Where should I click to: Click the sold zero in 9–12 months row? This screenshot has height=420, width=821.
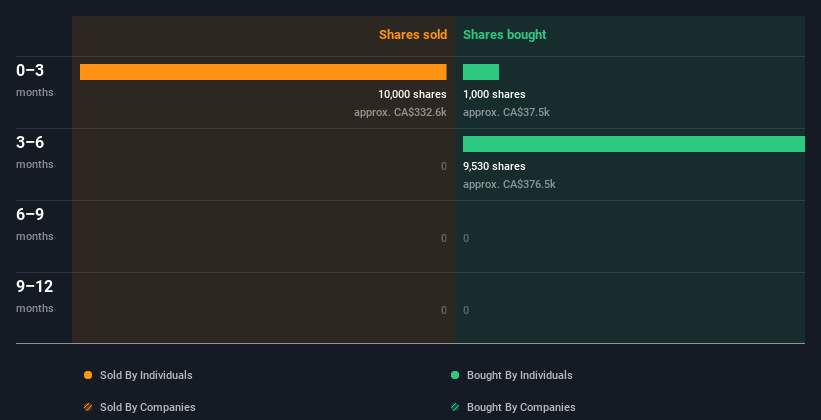[x=444, y=310]
